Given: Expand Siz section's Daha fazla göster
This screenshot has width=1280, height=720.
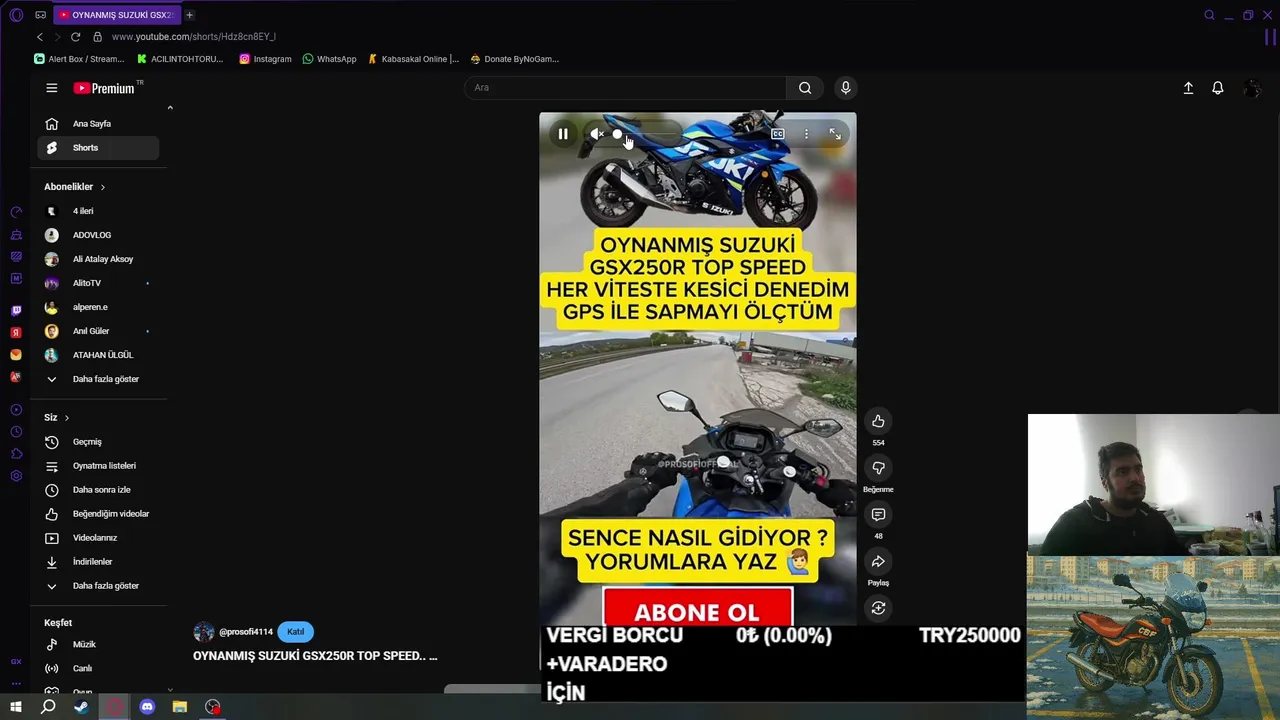Looking at the screenshot, I should (98, 586).
